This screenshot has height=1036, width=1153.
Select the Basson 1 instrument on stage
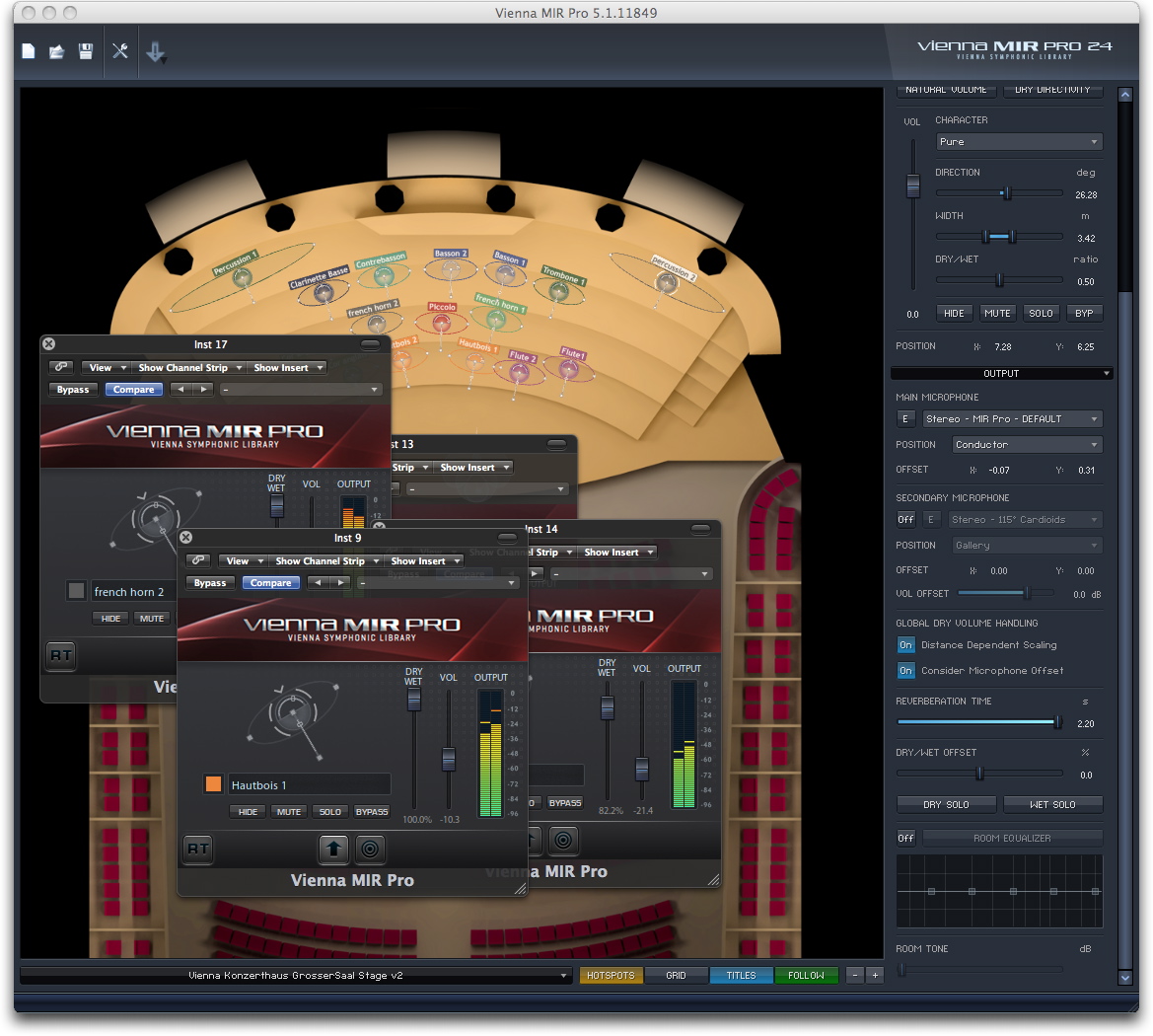505,274
